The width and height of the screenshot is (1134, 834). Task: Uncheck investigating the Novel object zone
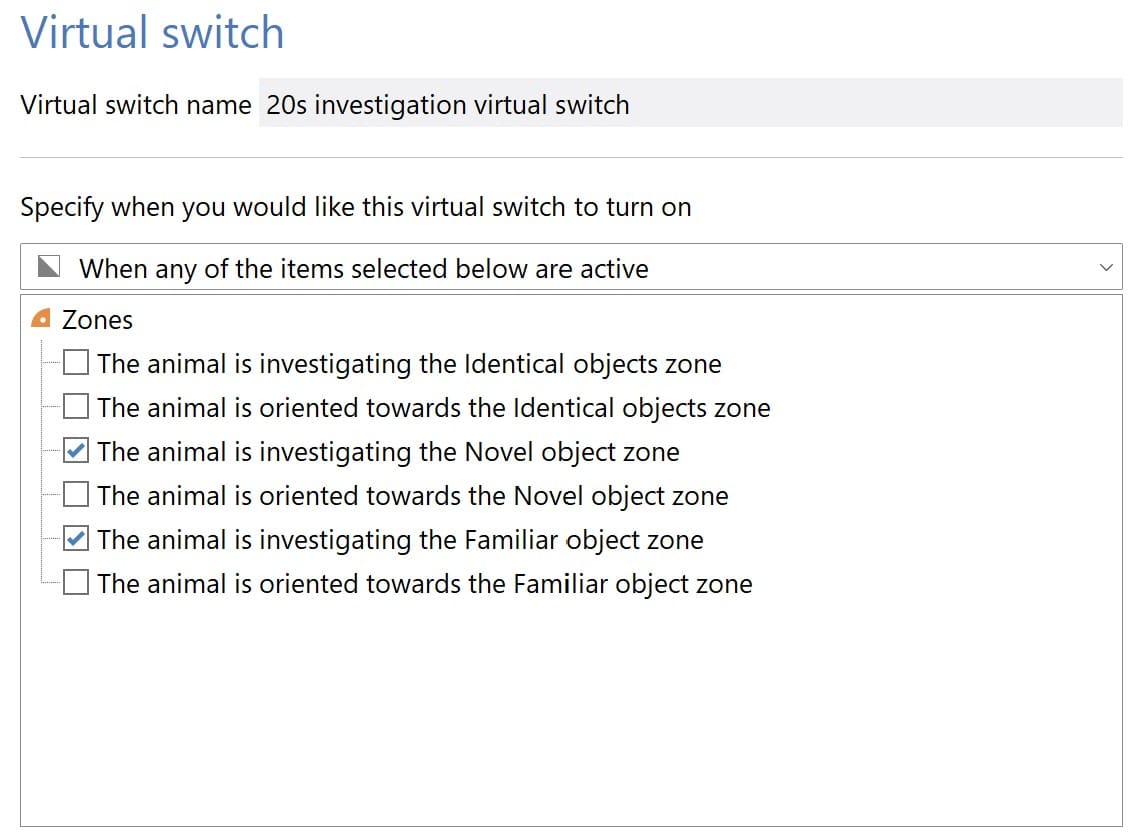[76, 452]
